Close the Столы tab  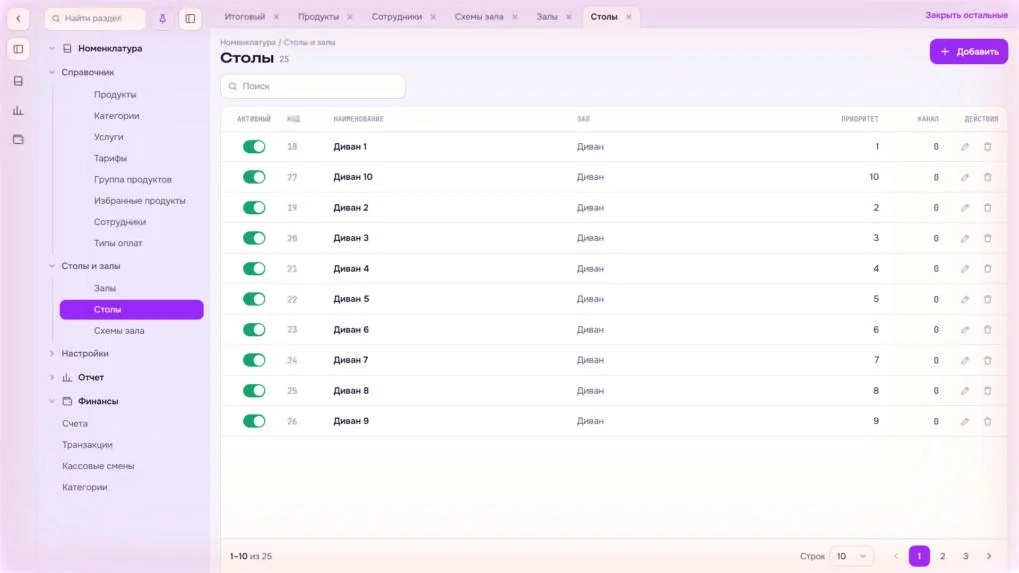[x=628, y=17]
